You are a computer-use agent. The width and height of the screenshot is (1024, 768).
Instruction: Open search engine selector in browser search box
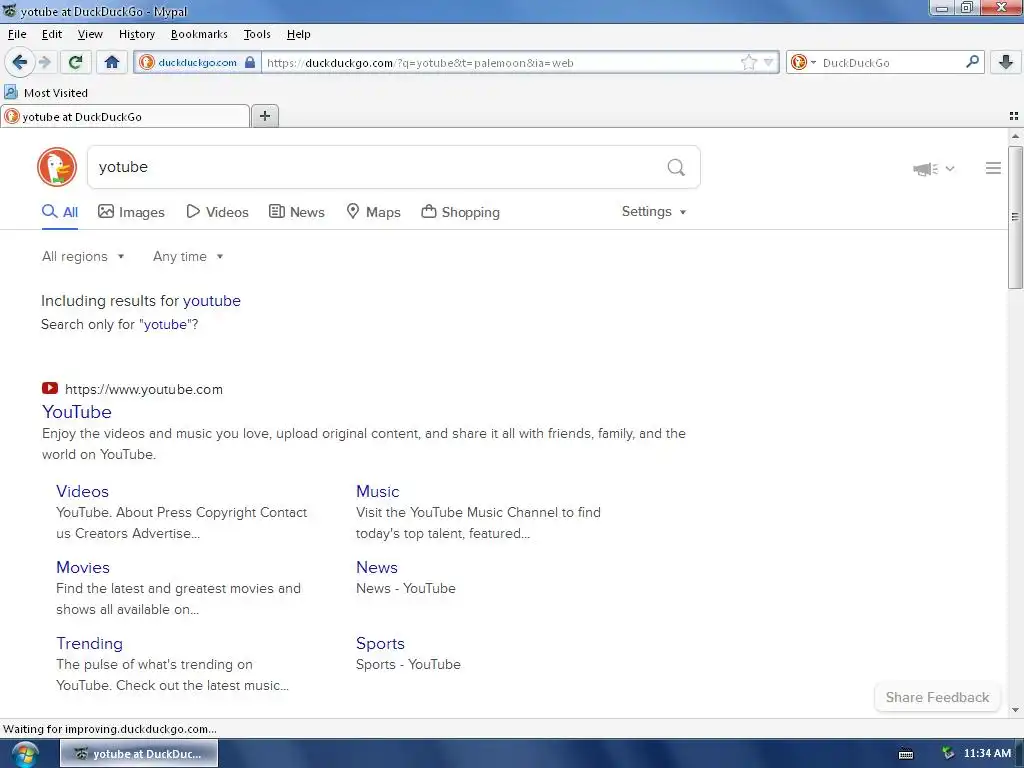pos(803,63)
